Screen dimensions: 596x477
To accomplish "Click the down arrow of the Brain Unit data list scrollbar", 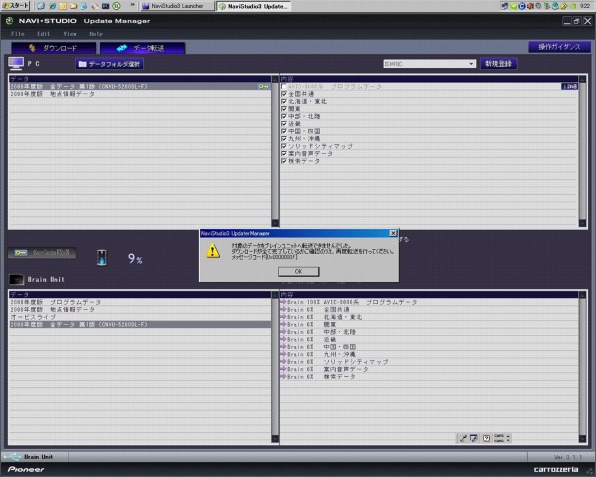I will [275, 439].
